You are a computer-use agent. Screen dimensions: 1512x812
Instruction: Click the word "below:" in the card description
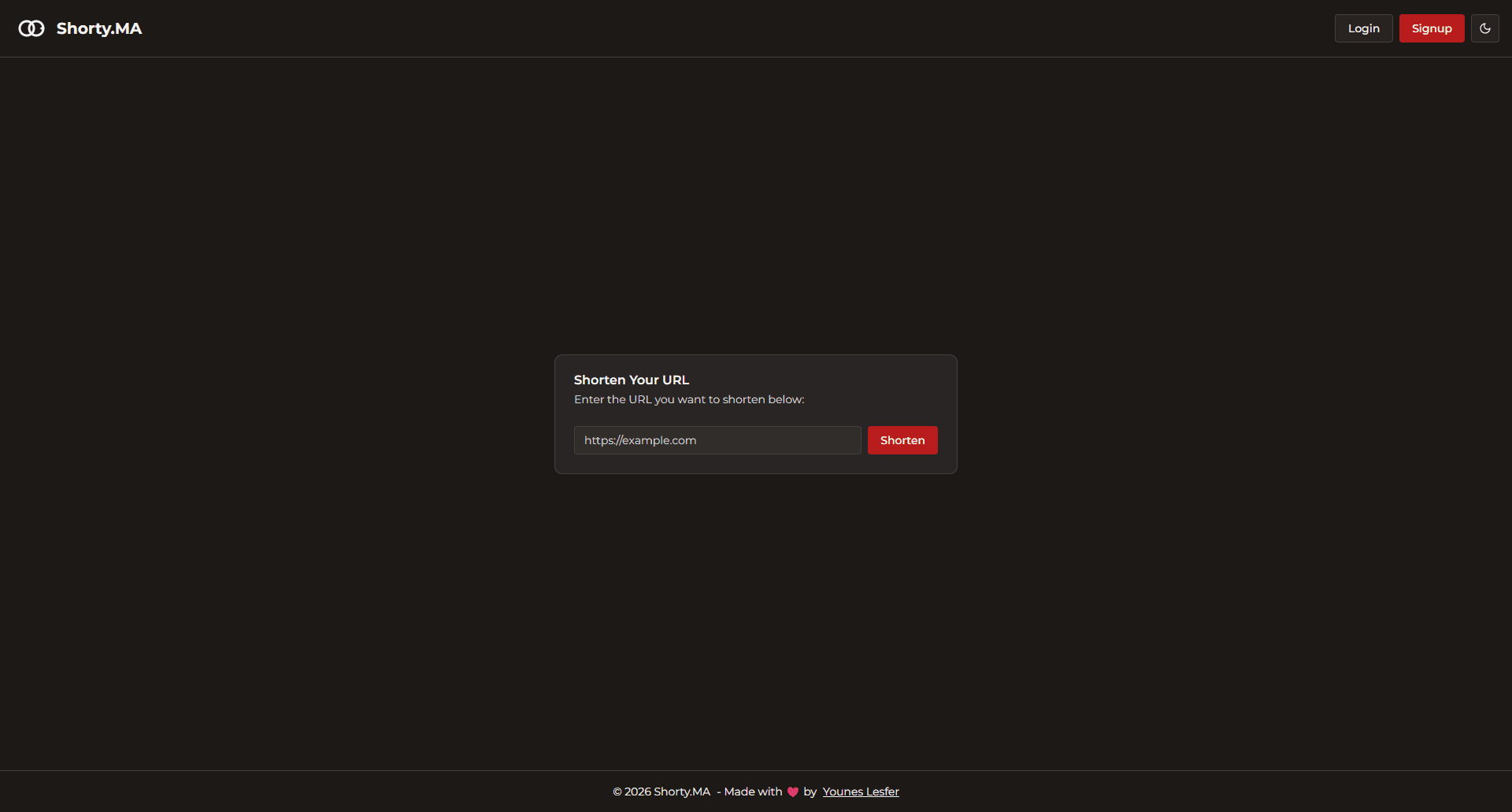(x=786, y=399)
